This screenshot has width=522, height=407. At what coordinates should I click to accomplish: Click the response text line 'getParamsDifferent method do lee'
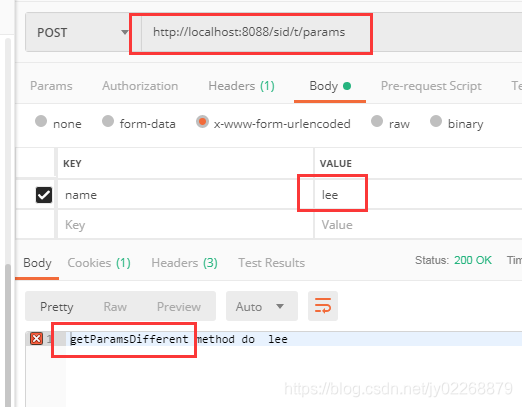coord(179,339)
